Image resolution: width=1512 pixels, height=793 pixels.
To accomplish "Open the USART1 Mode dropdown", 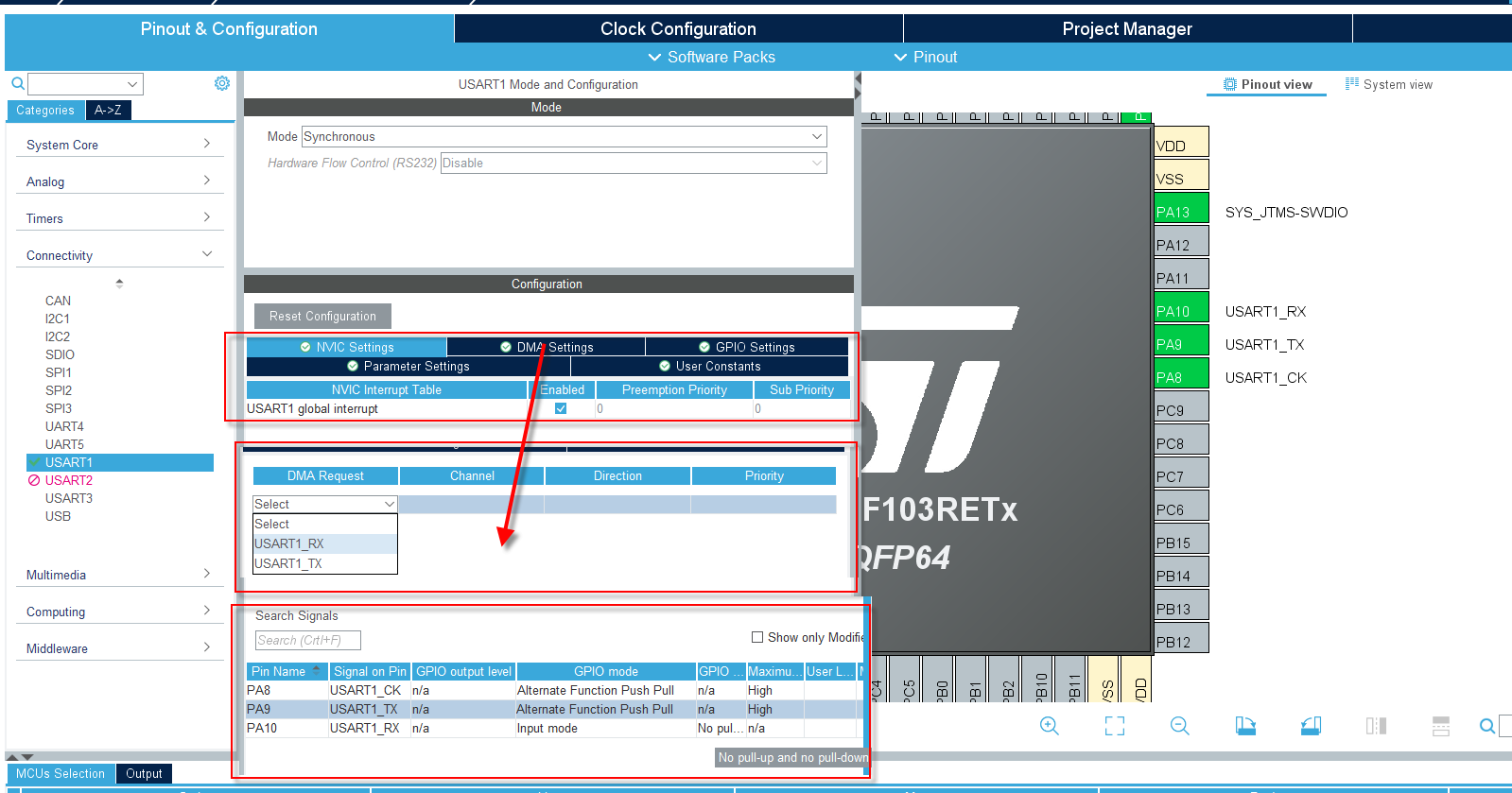I will coord(565,136).
